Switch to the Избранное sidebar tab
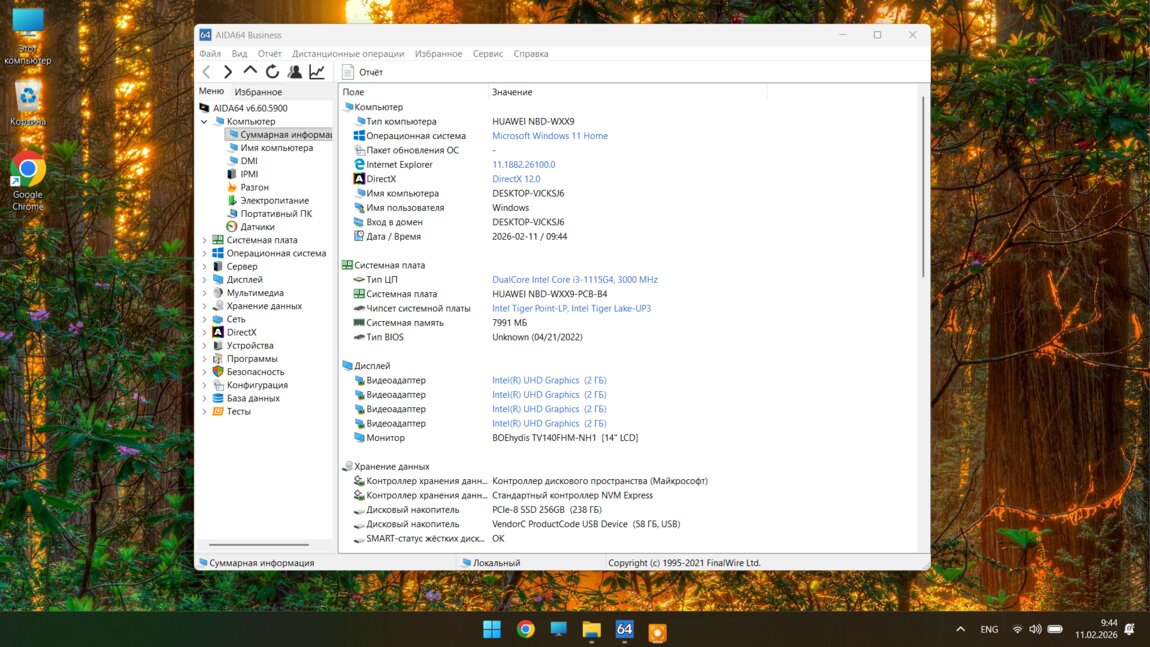 tap(258, 92)
